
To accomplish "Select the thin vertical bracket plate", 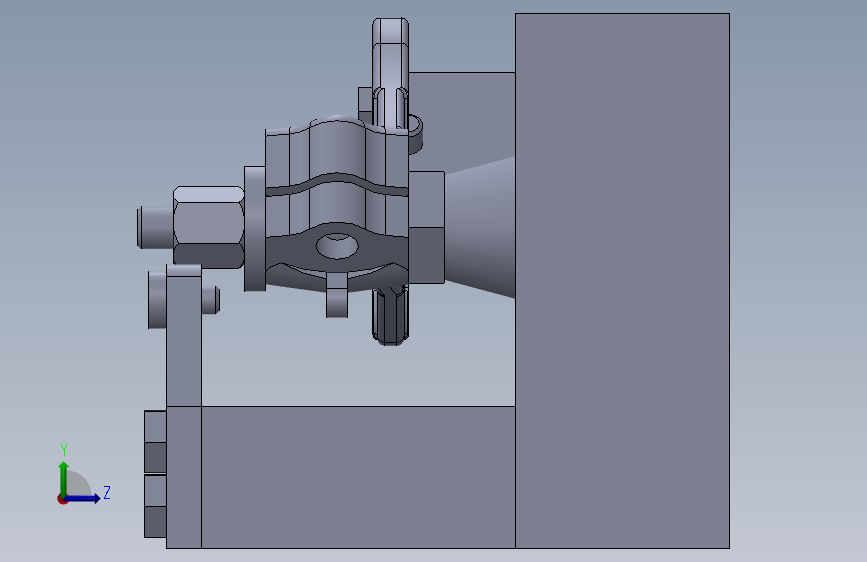I will (184, 336).
